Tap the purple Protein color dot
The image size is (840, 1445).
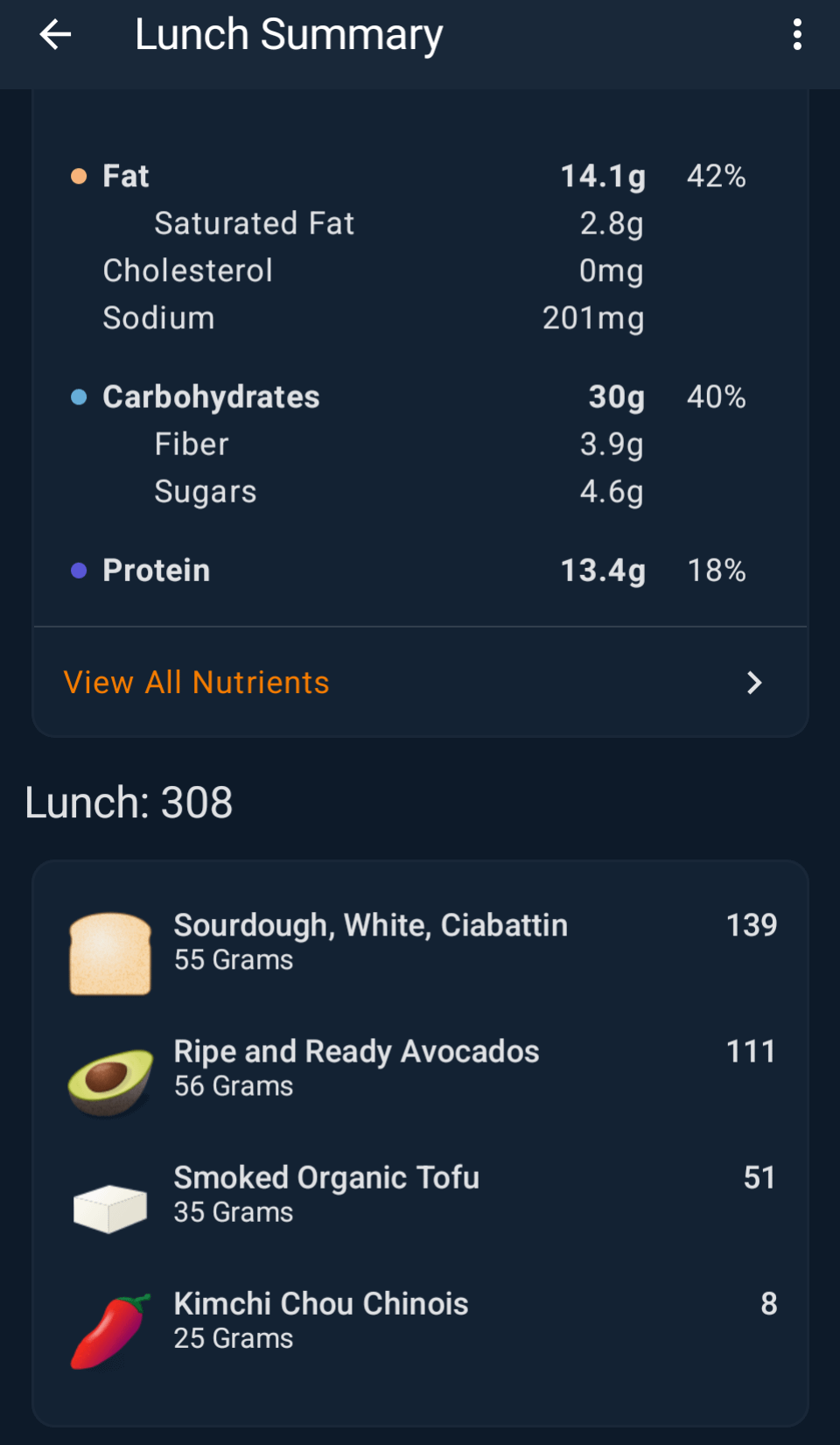pyautogui.click(x=79, y=571)
